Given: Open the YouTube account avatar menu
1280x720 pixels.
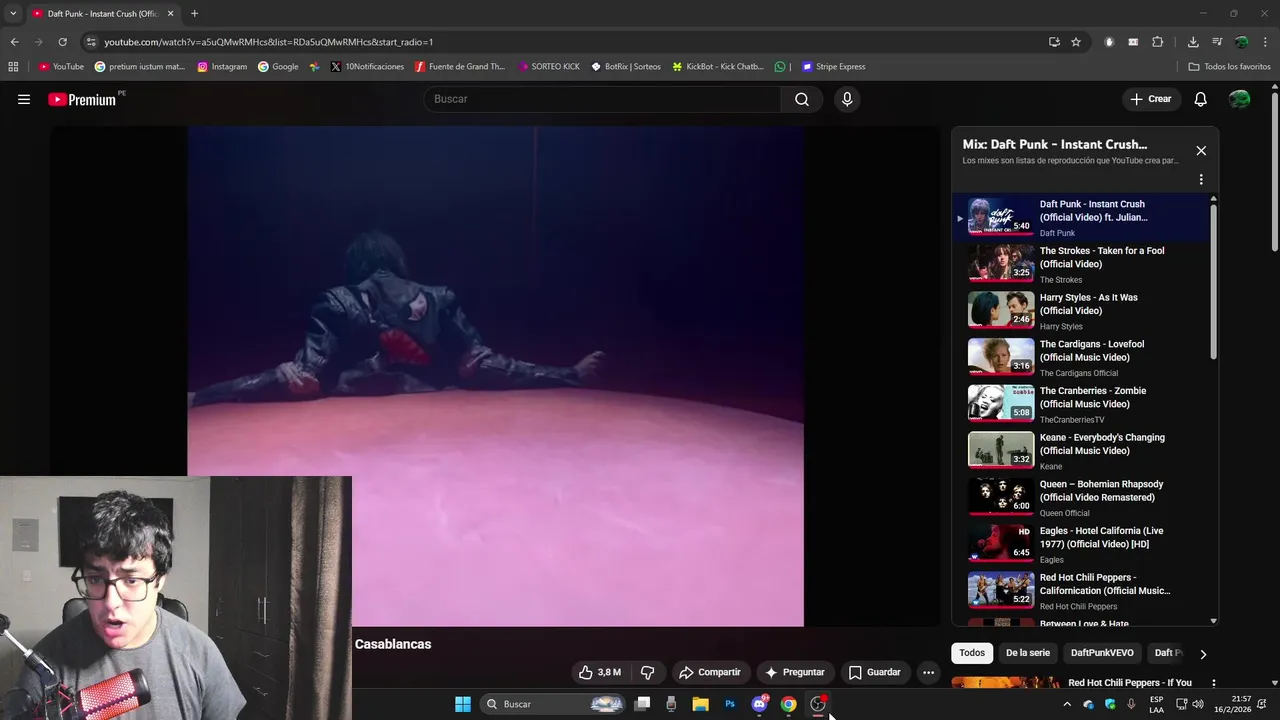Looking at the screenshot, I should point(1239,99).
